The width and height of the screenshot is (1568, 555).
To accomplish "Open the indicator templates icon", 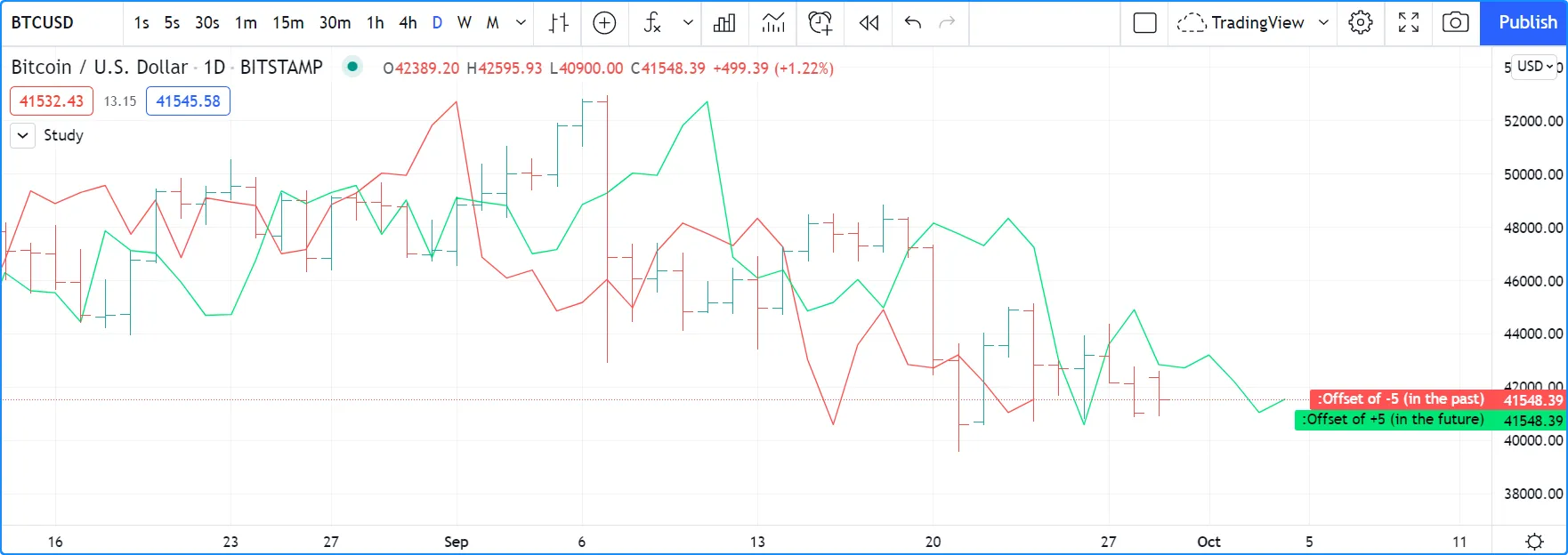I will pyautogui.click(x=773, y=23).
